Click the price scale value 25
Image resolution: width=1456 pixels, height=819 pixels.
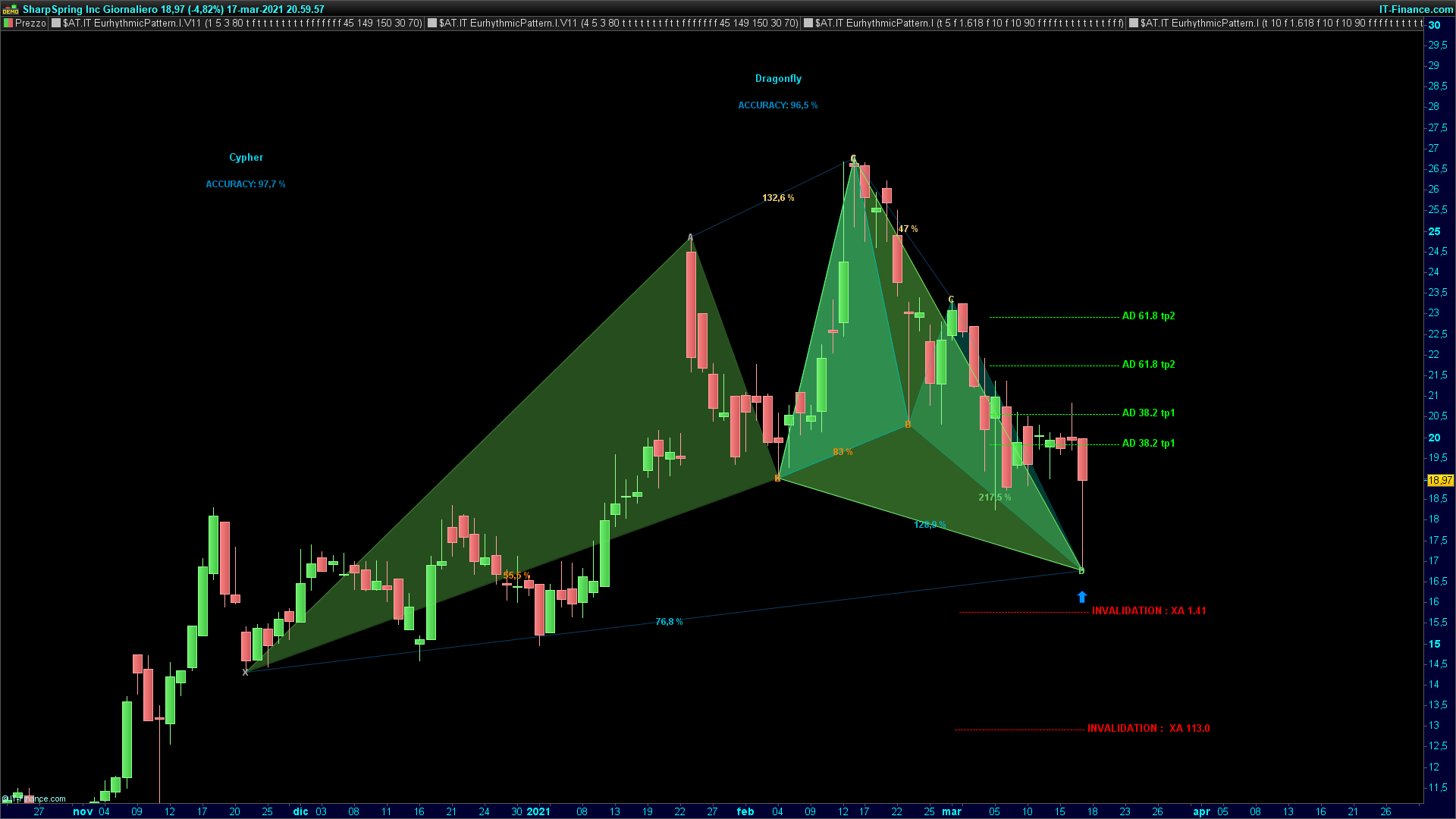[x=1434, y=231]
